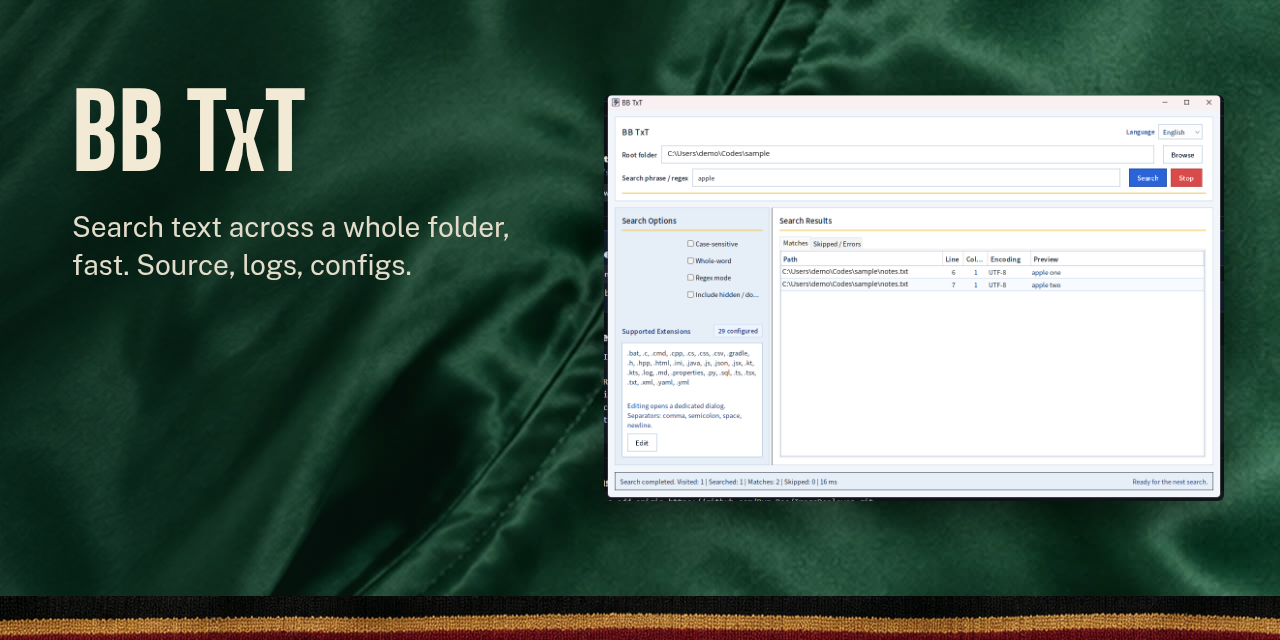
Task: Open the Skipped / Errors tab
Action: tap(836, 243)
